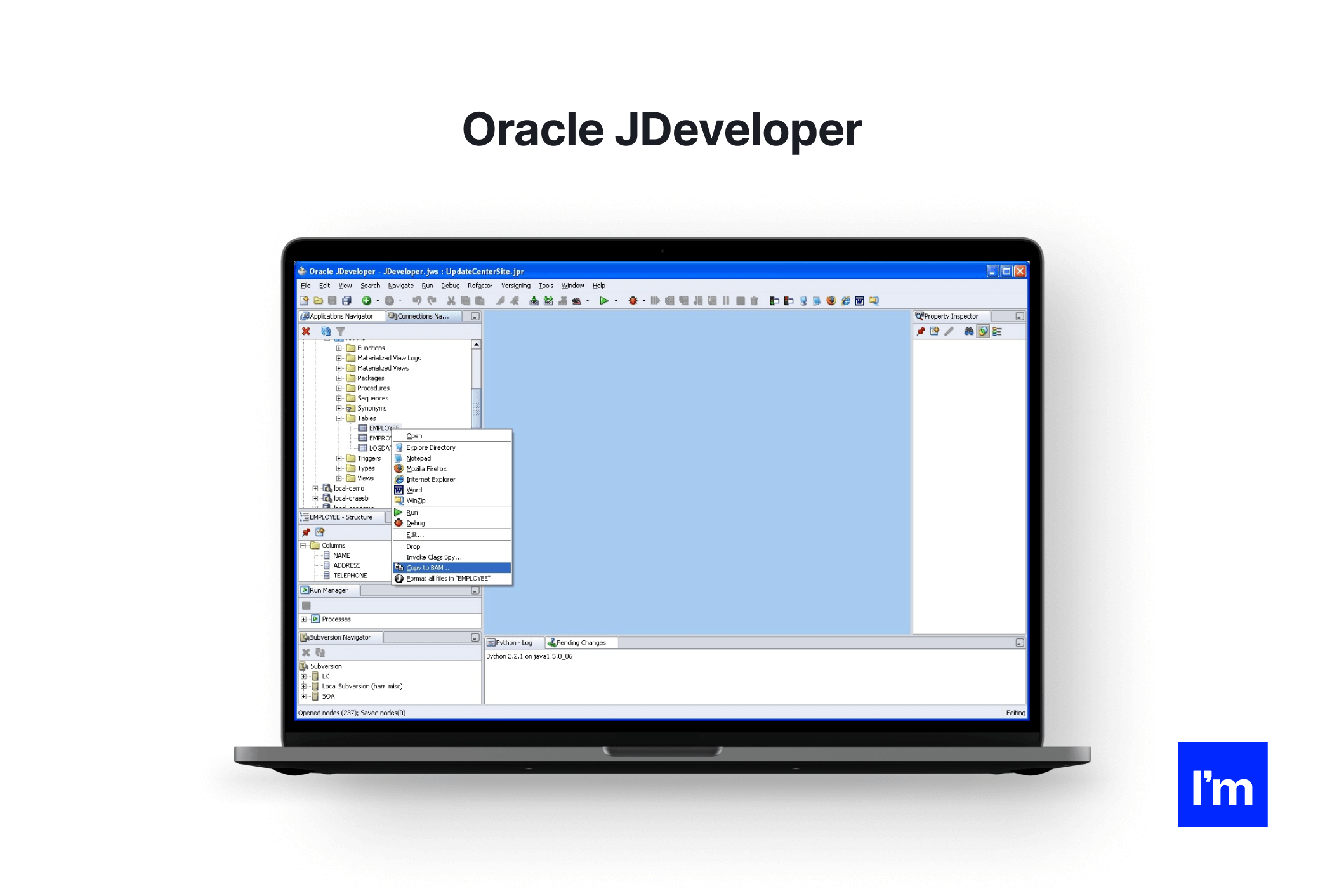Select the ADDRESS column in Structure pane
1325x896 pixels.
coord(346,566)
